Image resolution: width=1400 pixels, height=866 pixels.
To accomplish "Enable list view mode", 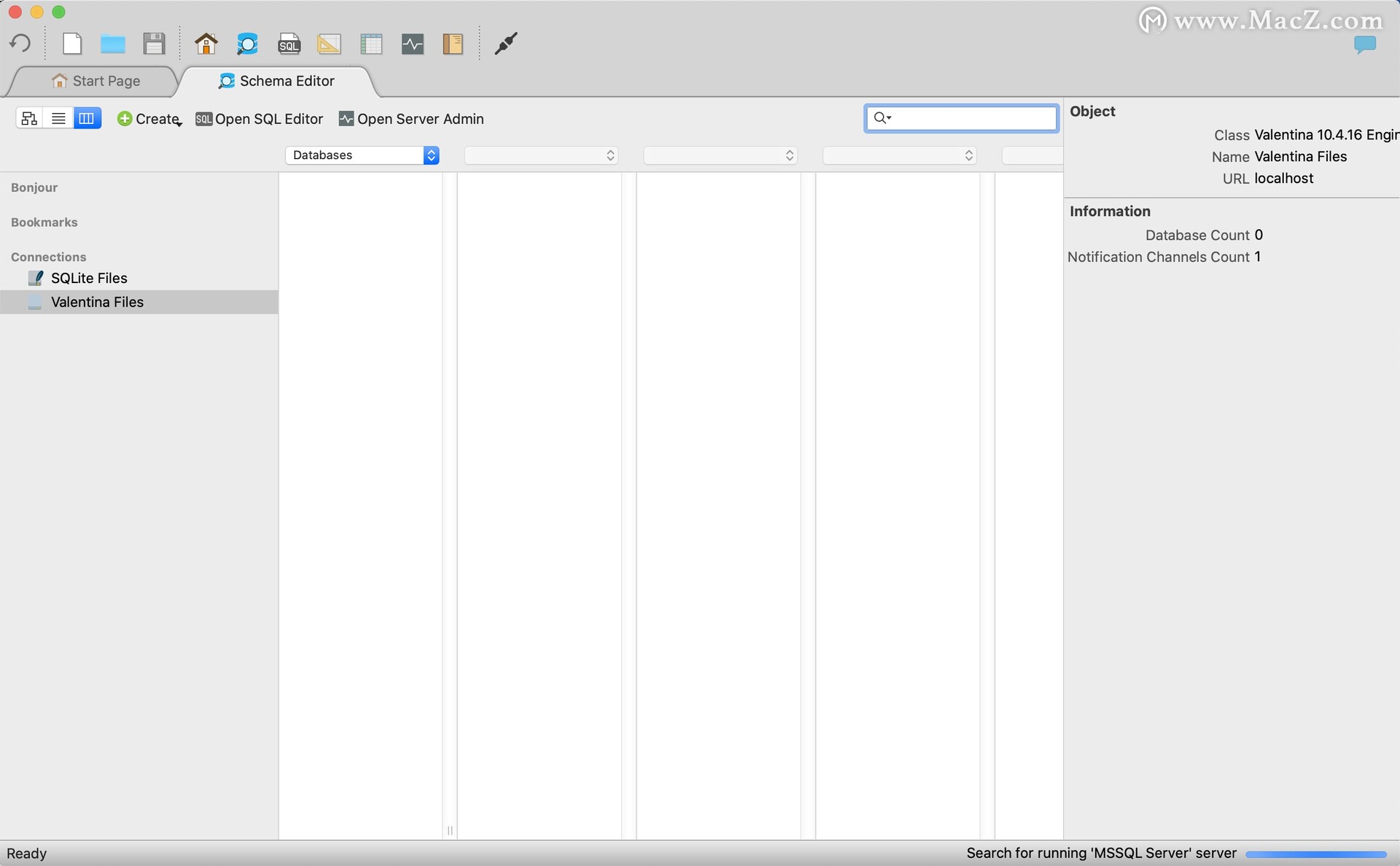I will coord(58,118).
